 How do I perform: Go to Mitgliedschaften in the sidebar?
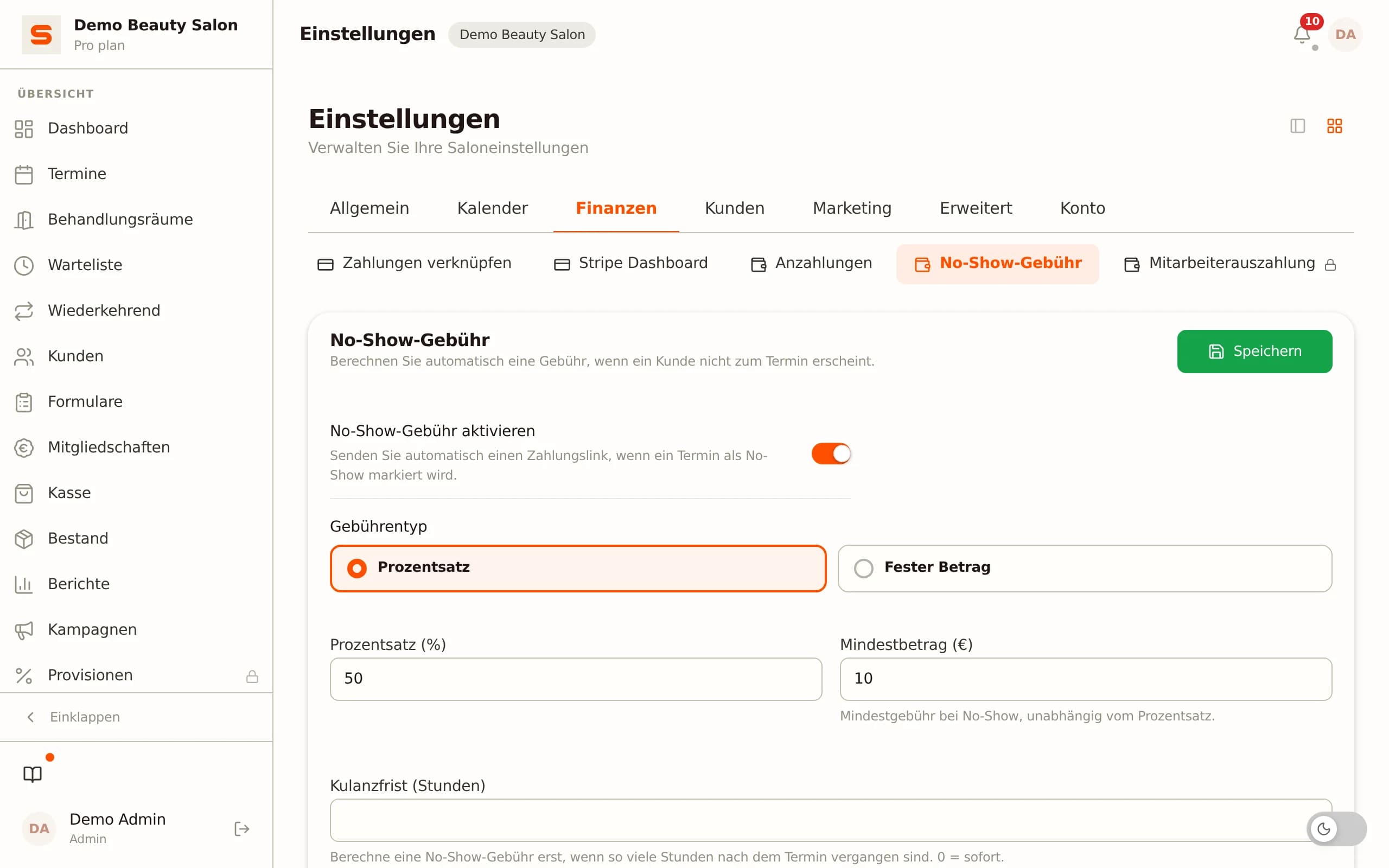pos(136,448)
